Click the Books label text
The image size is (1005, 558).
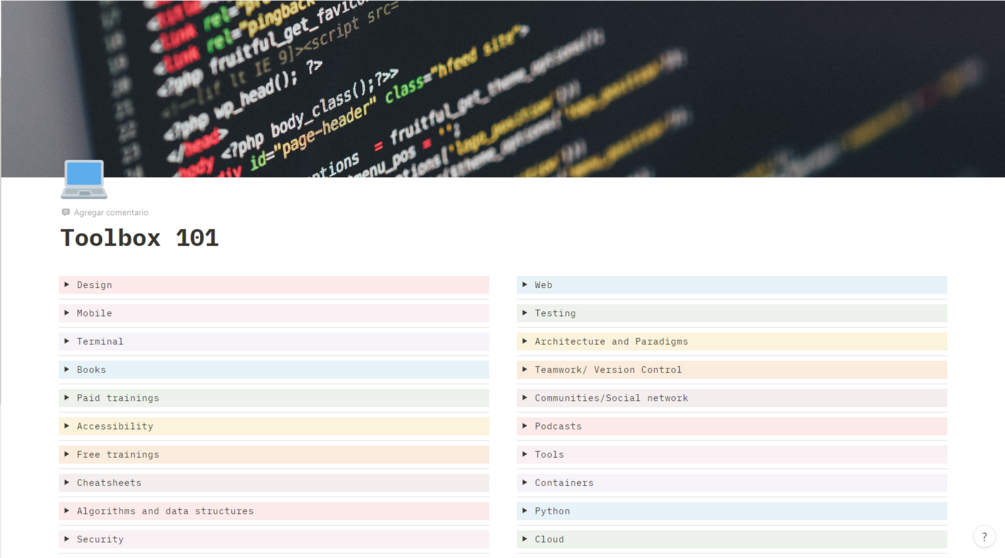[x=92, y=370]
